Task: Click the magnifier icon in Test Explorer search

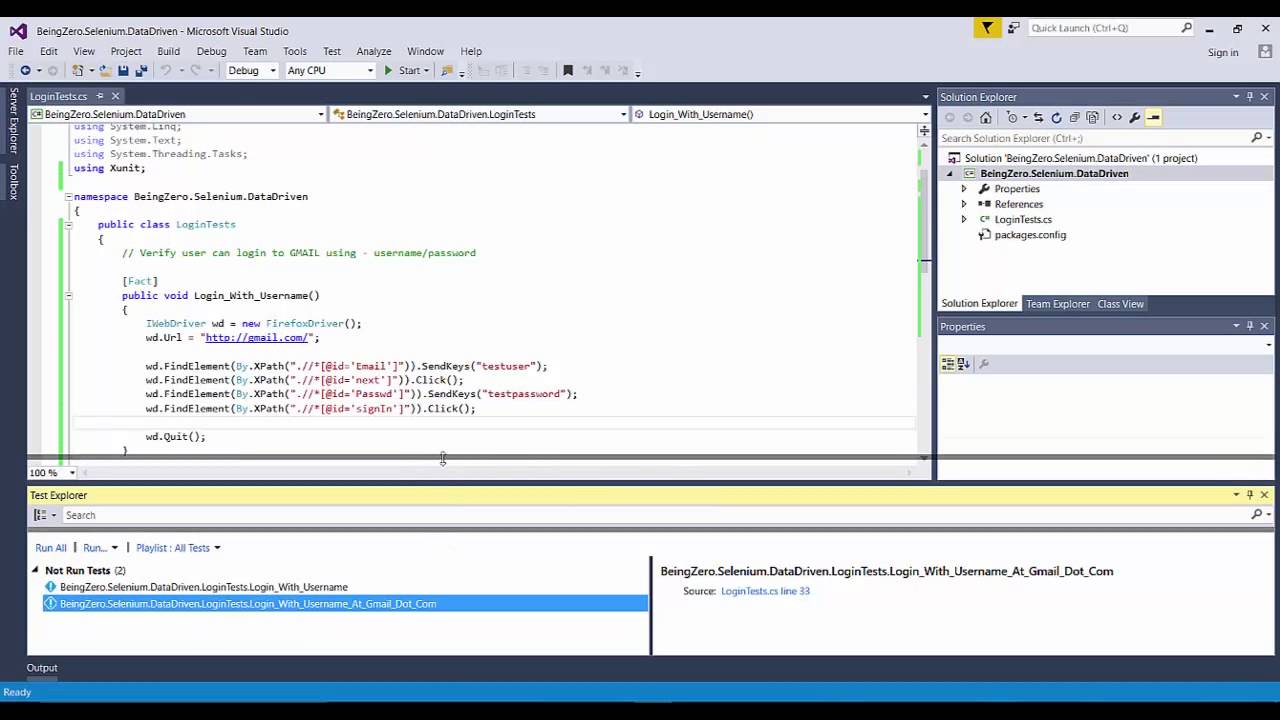Action: [1257, 515]
